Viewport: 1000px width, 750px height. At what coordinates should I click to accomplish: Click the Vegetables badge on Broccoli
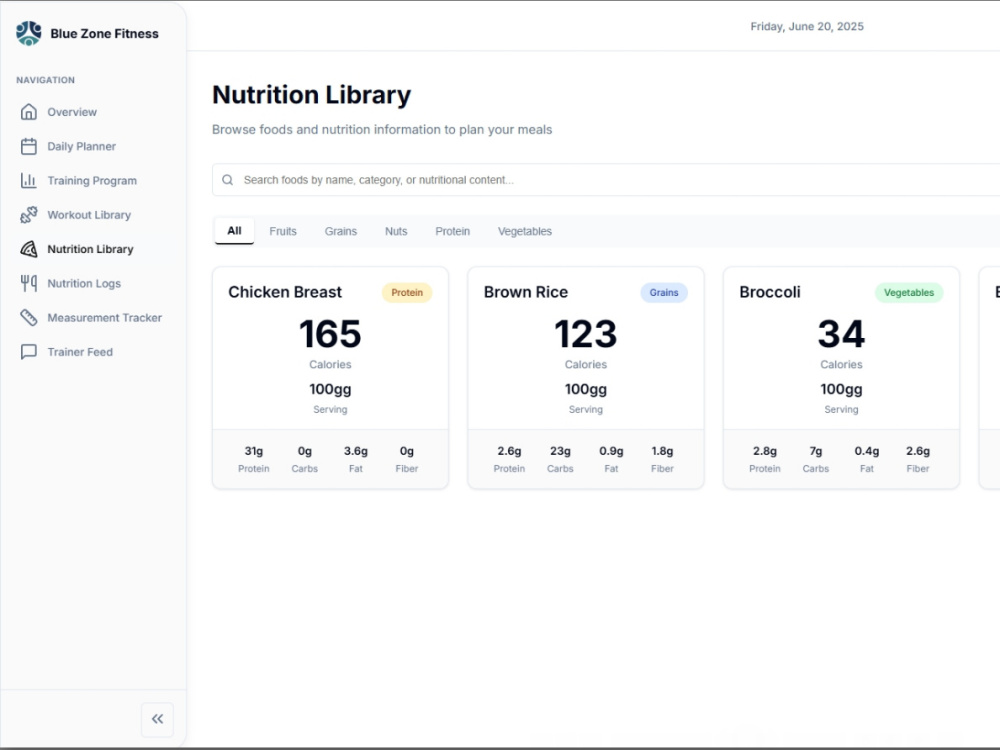[909, 292]
